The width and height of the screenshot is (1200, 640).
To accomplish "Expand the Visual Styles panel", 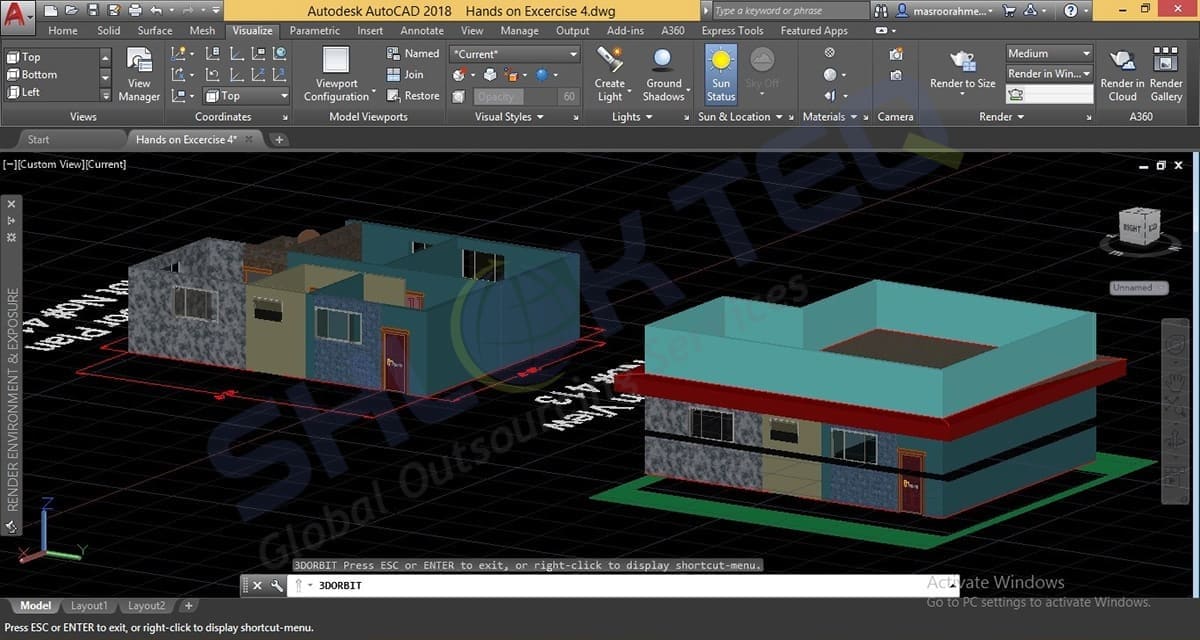I will 509,117.
